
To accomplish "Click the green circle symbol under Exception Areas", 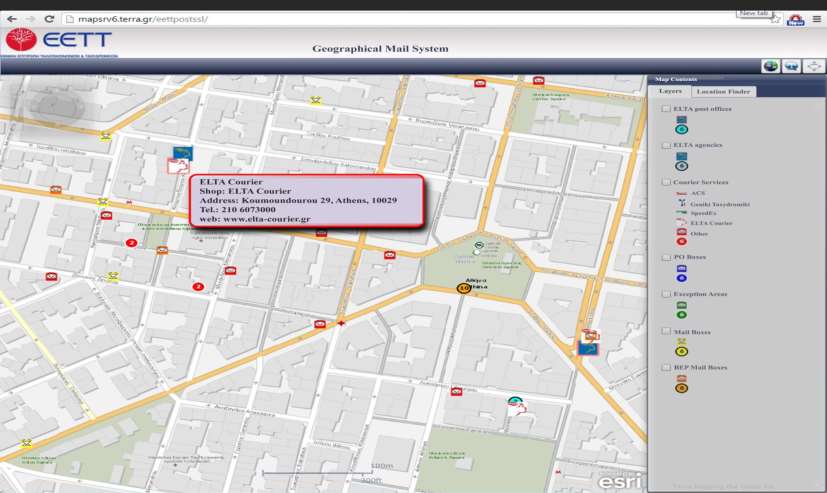I will point(681,315).
